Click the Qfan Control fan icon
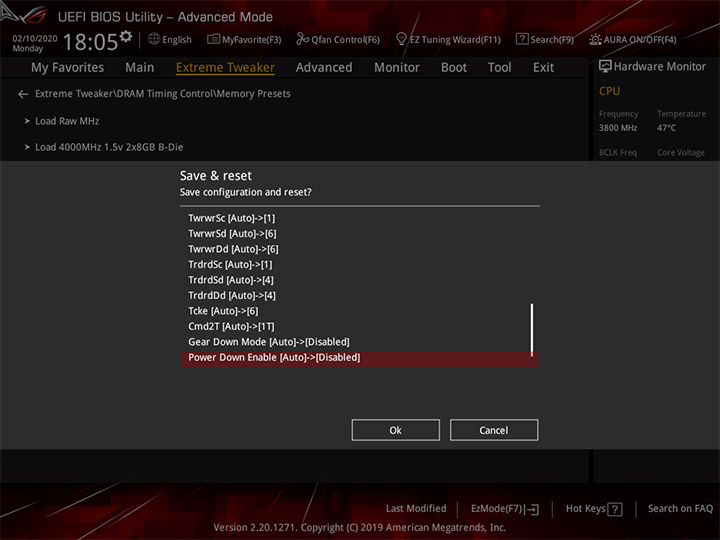This screenshot has height=540, width=720. click(303, 39)
